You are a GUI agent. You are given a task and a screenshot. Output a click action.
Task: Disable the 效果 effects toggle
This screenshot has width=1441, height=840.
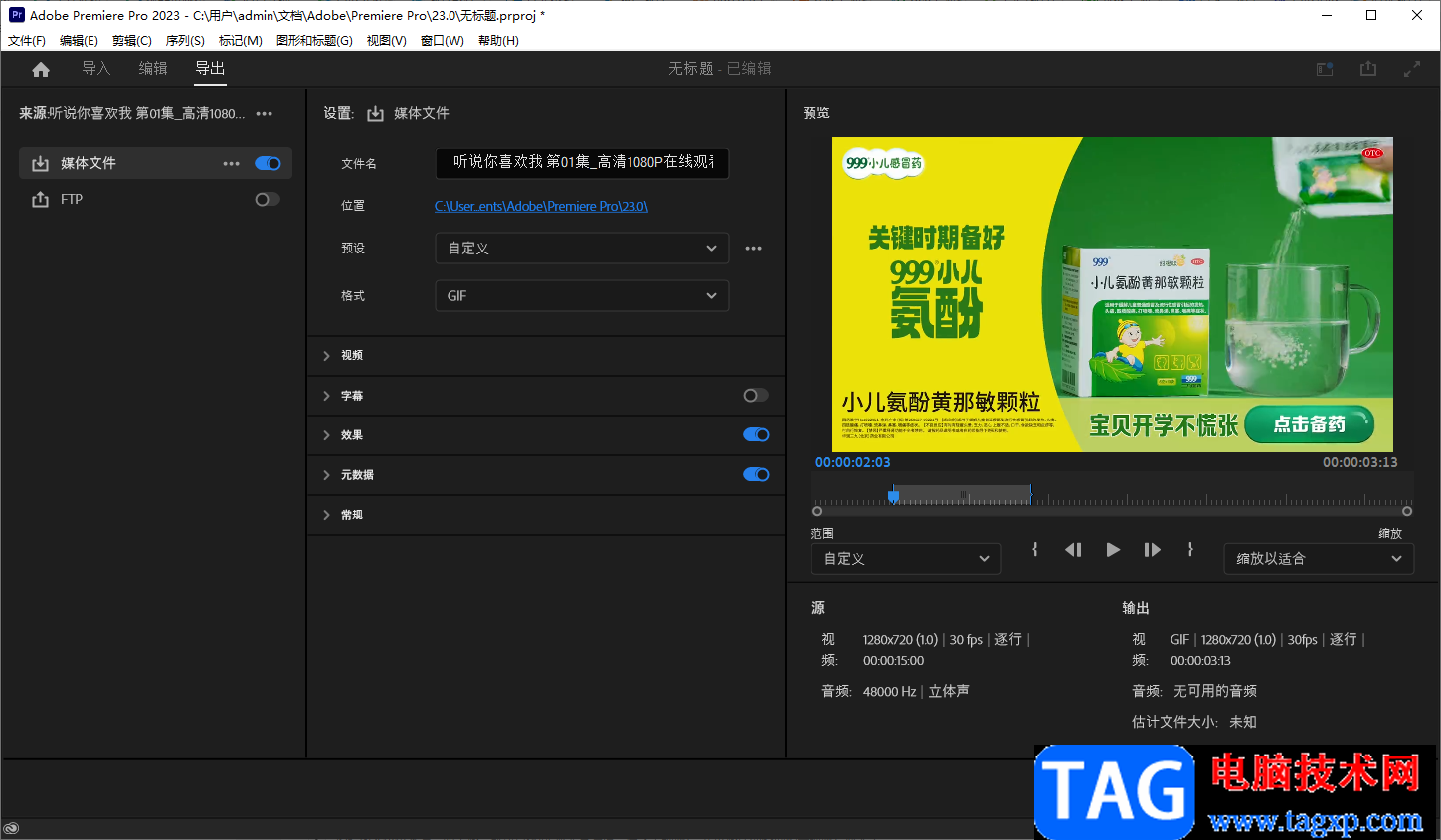756,434
